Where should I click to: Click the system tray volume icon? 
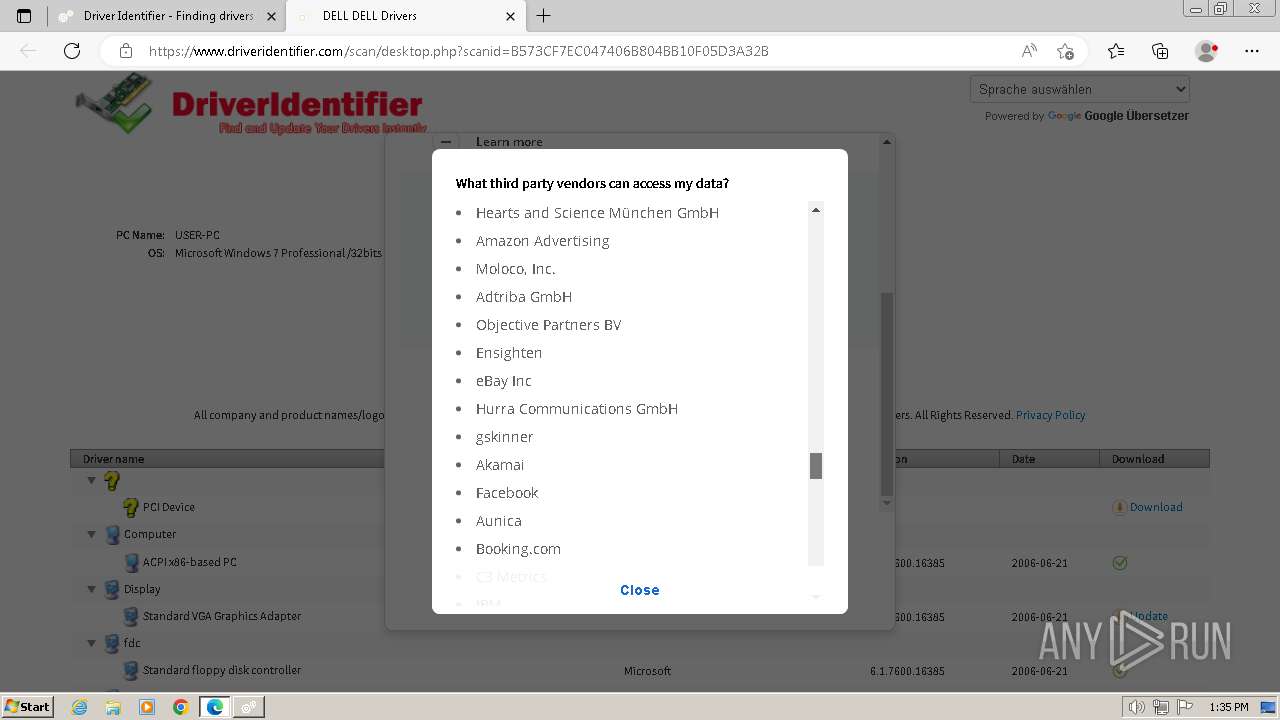[1136, 707]
